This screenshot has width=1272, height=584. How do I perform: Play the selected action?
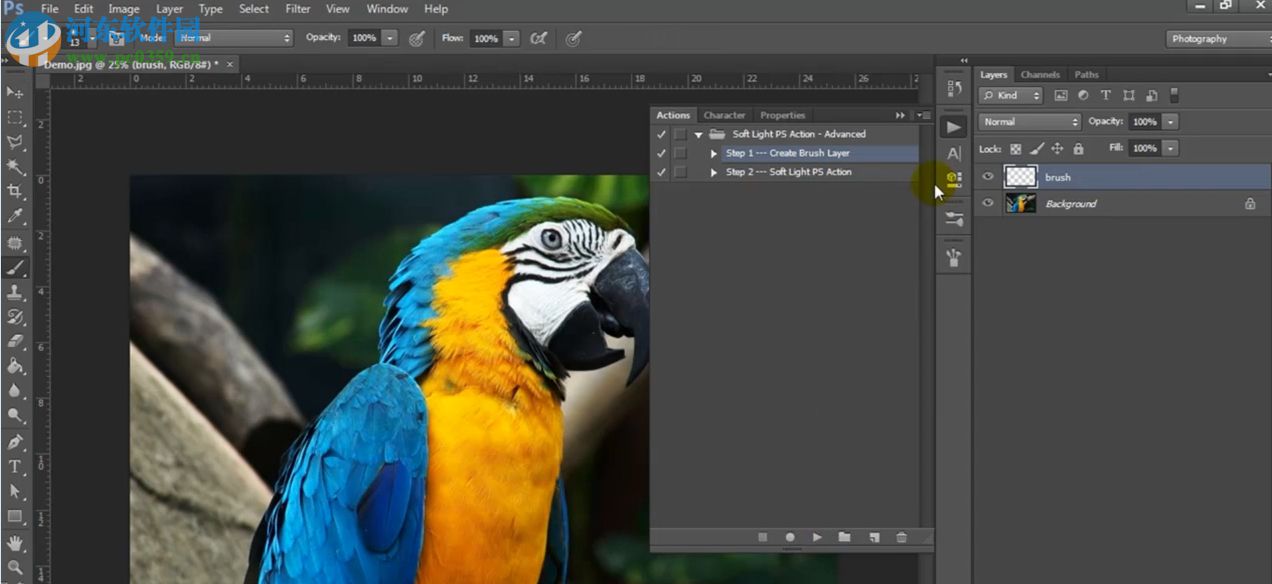click(x=817, y=537)
